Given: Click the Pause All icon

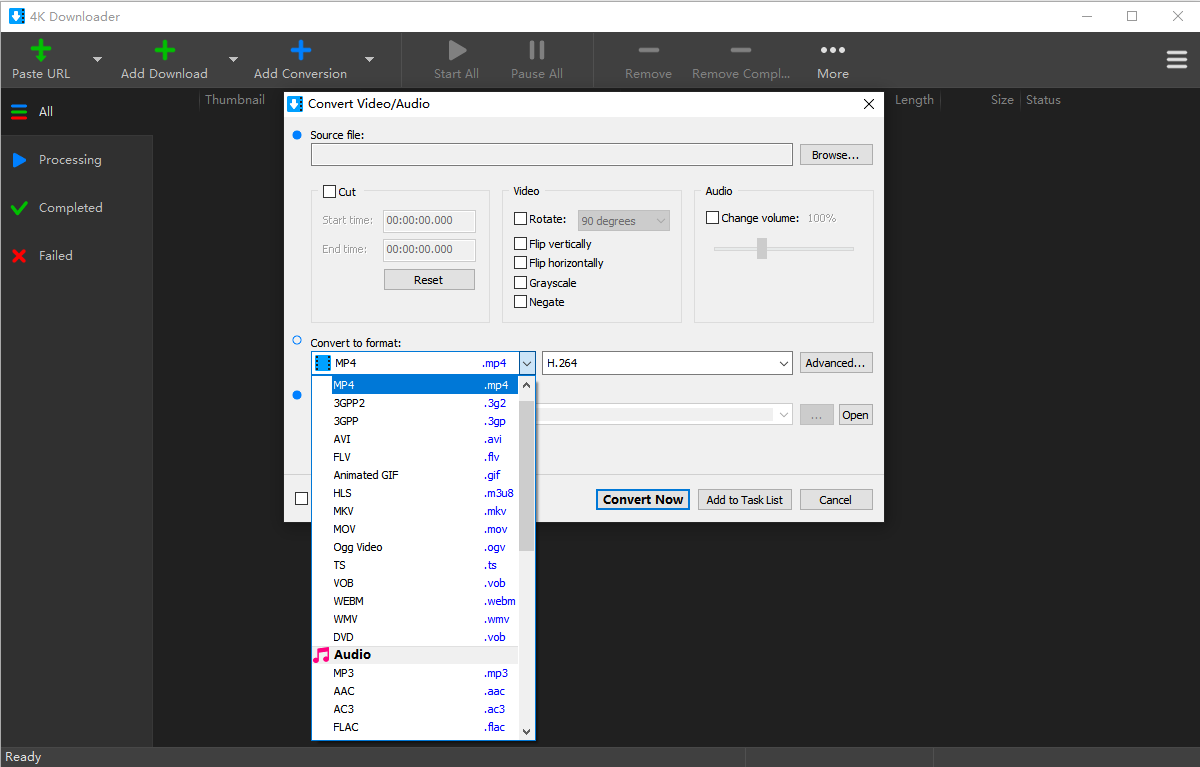Looking at the screenshot, I should pyautogui.click(x=537, y=50).
